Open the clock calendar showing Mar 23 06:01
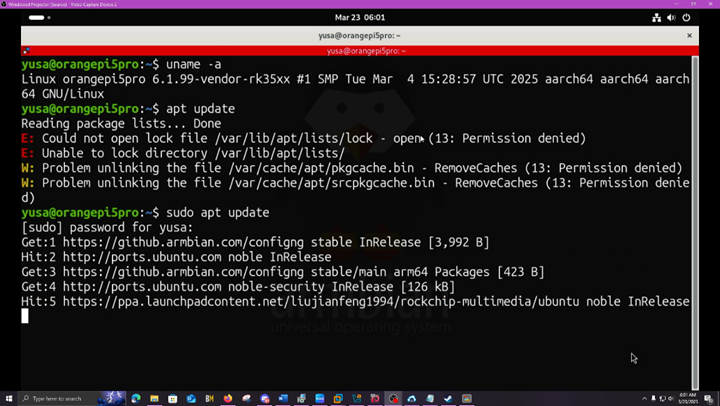 (360, 17)
